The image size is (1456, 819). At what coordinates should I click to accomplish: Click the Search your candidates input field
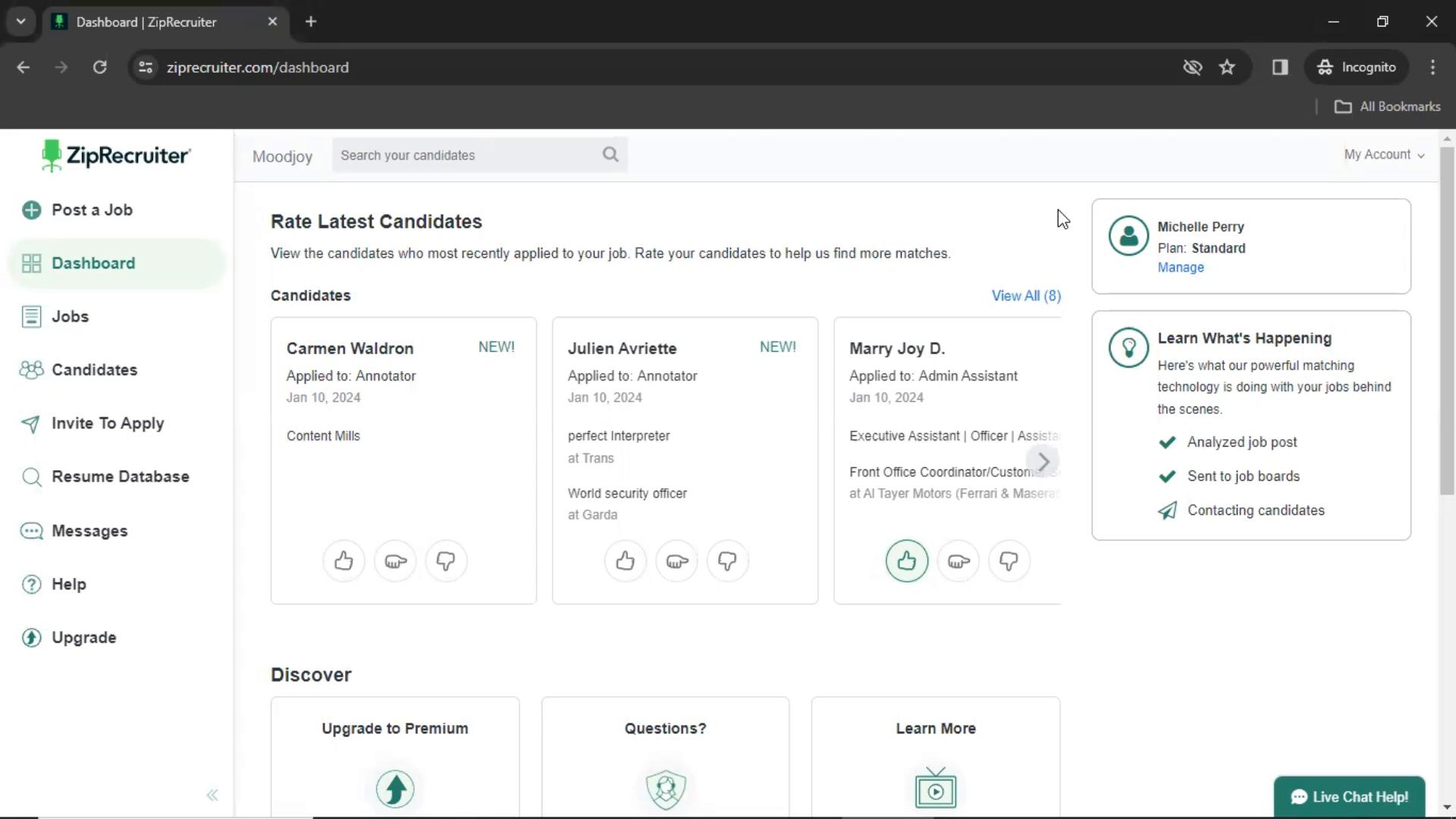point(480,155)
